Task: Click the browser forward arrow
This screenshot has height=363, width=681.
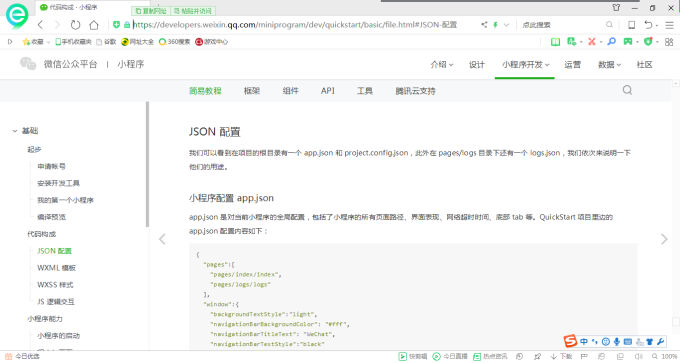Action: point(57,25)
